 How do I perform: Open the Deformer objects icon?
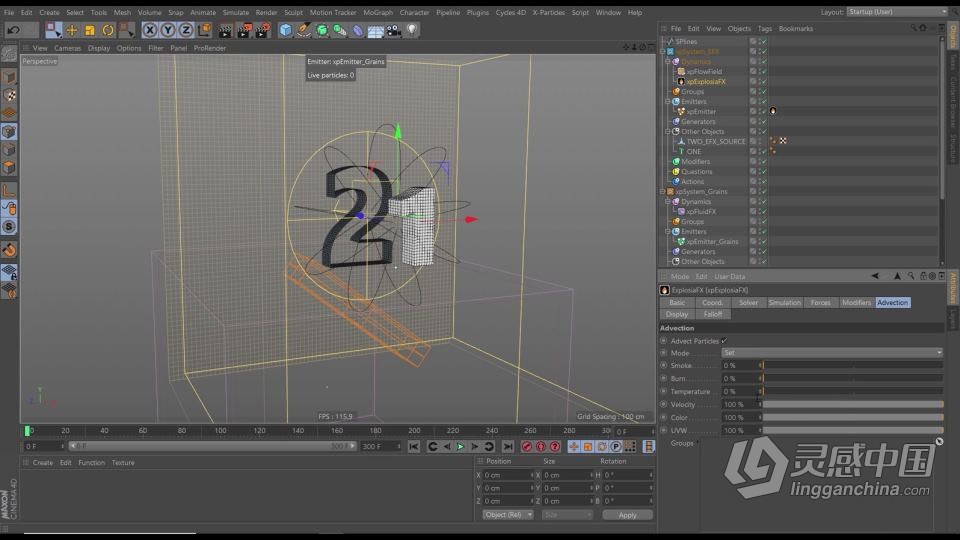coord(358,30)
